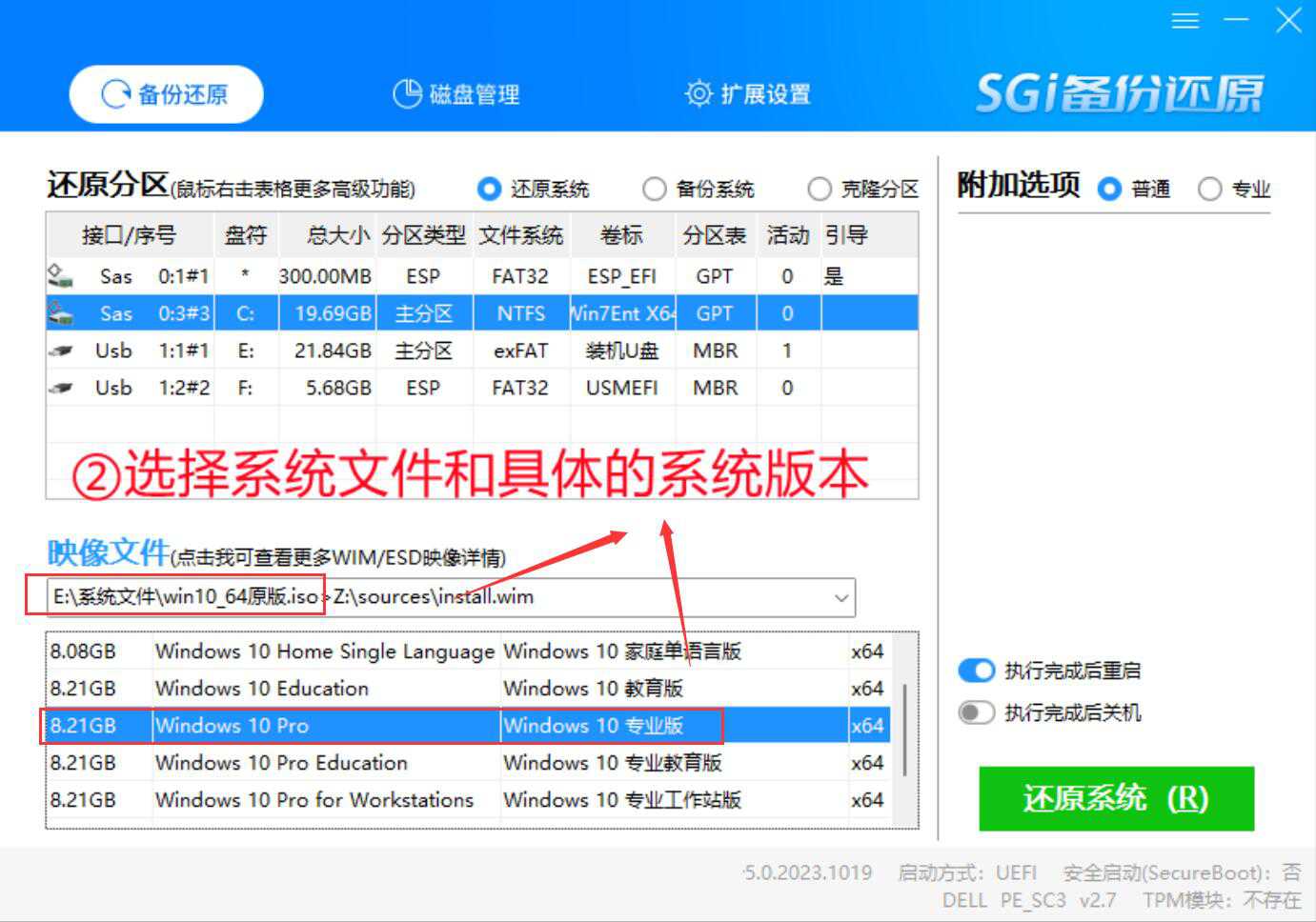Expand the image file path dropdown
This screenshot has width=1316, height=922.
[840, 598]
